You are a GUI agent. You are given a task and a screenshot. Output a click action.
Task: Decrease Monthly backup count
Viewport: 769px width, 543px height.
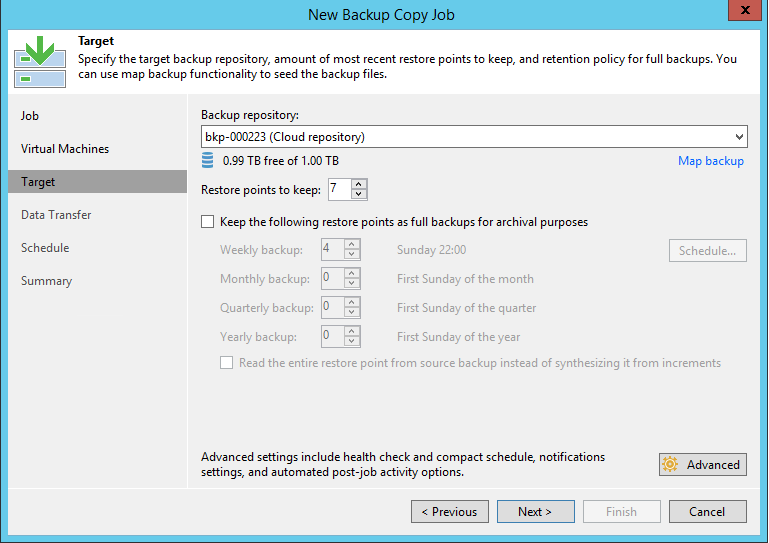pos(352,284)
